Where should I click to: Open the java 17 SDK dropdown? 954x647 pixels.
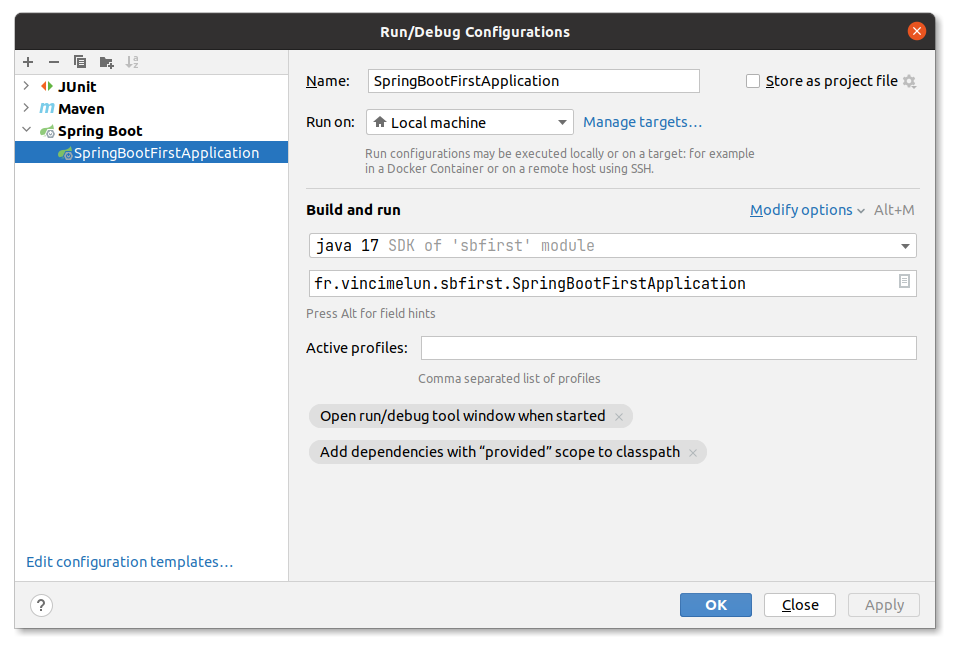612,245
